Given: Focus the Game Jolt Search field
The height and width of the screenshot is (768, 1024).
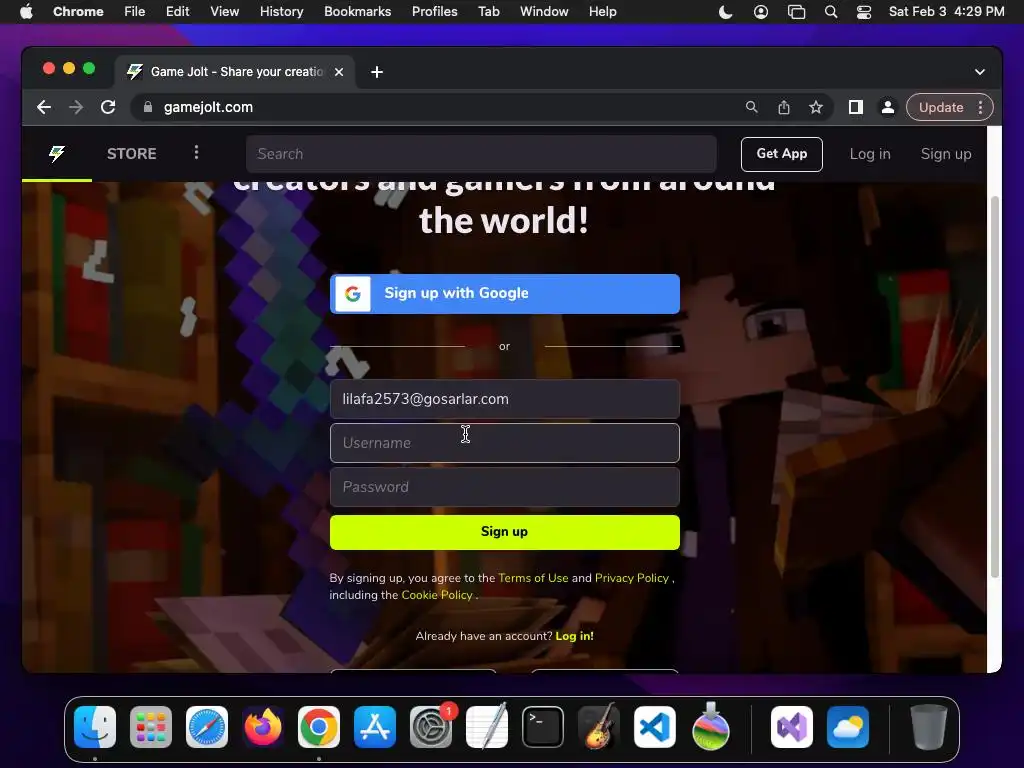Looking at the screenshot, I should [x=481, y=154].
